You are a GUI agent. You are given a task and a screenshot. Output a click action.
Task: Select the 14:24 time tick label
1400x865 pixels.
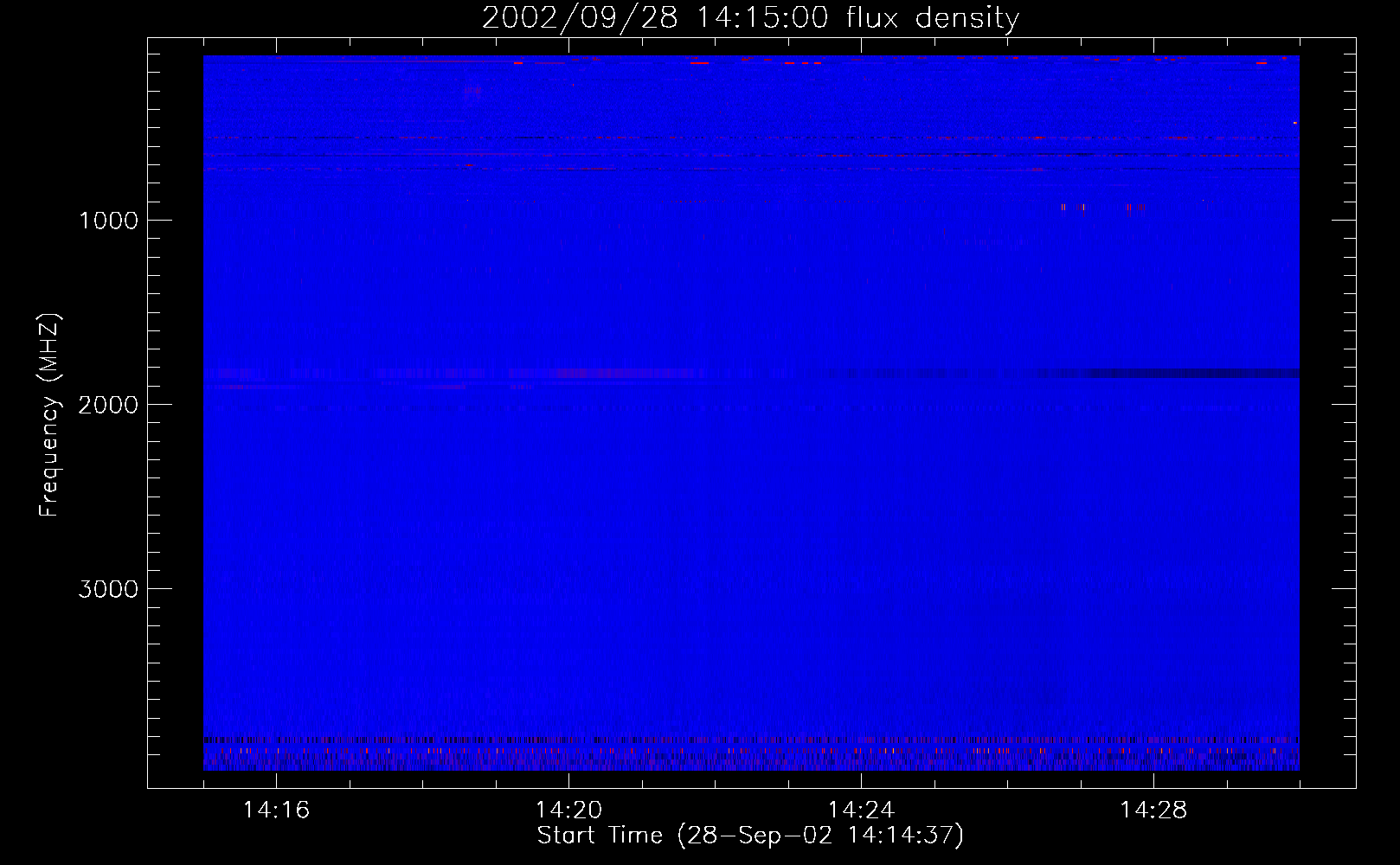point(861,811)
